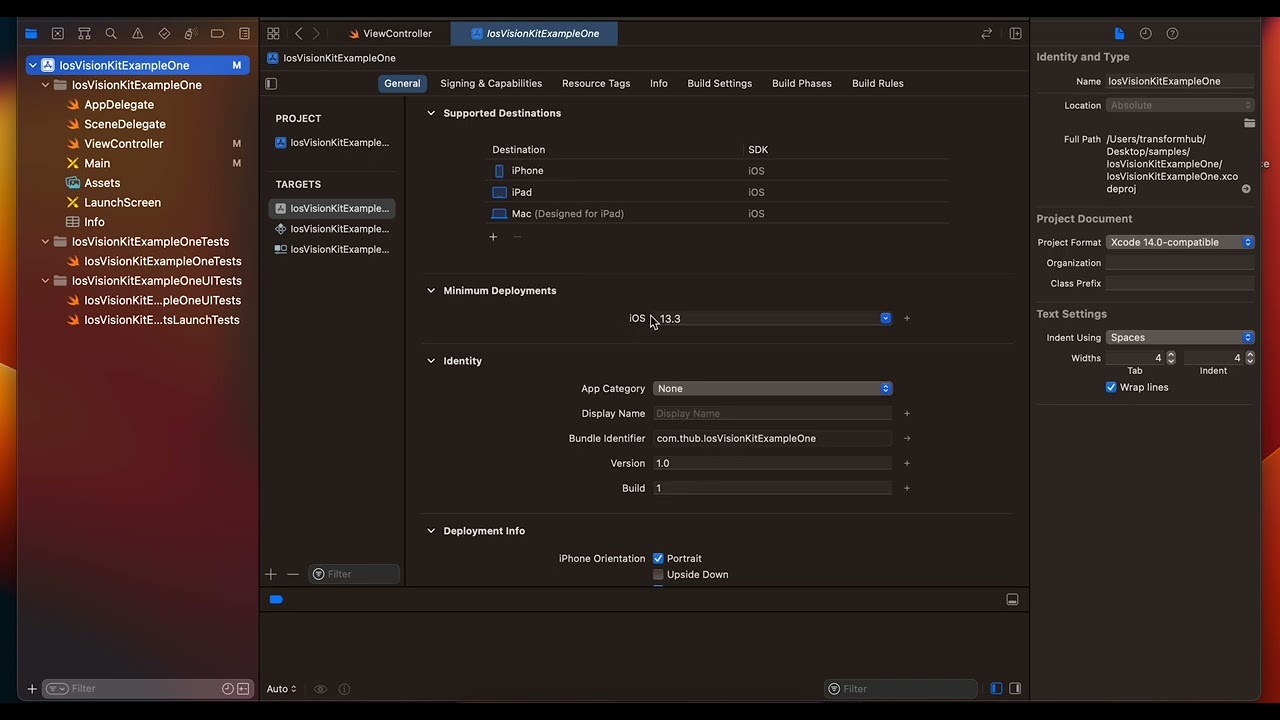The height and width of the screenshot is (720, 1280).
Task: Show recent files clock filter
Action: (227, 688)
